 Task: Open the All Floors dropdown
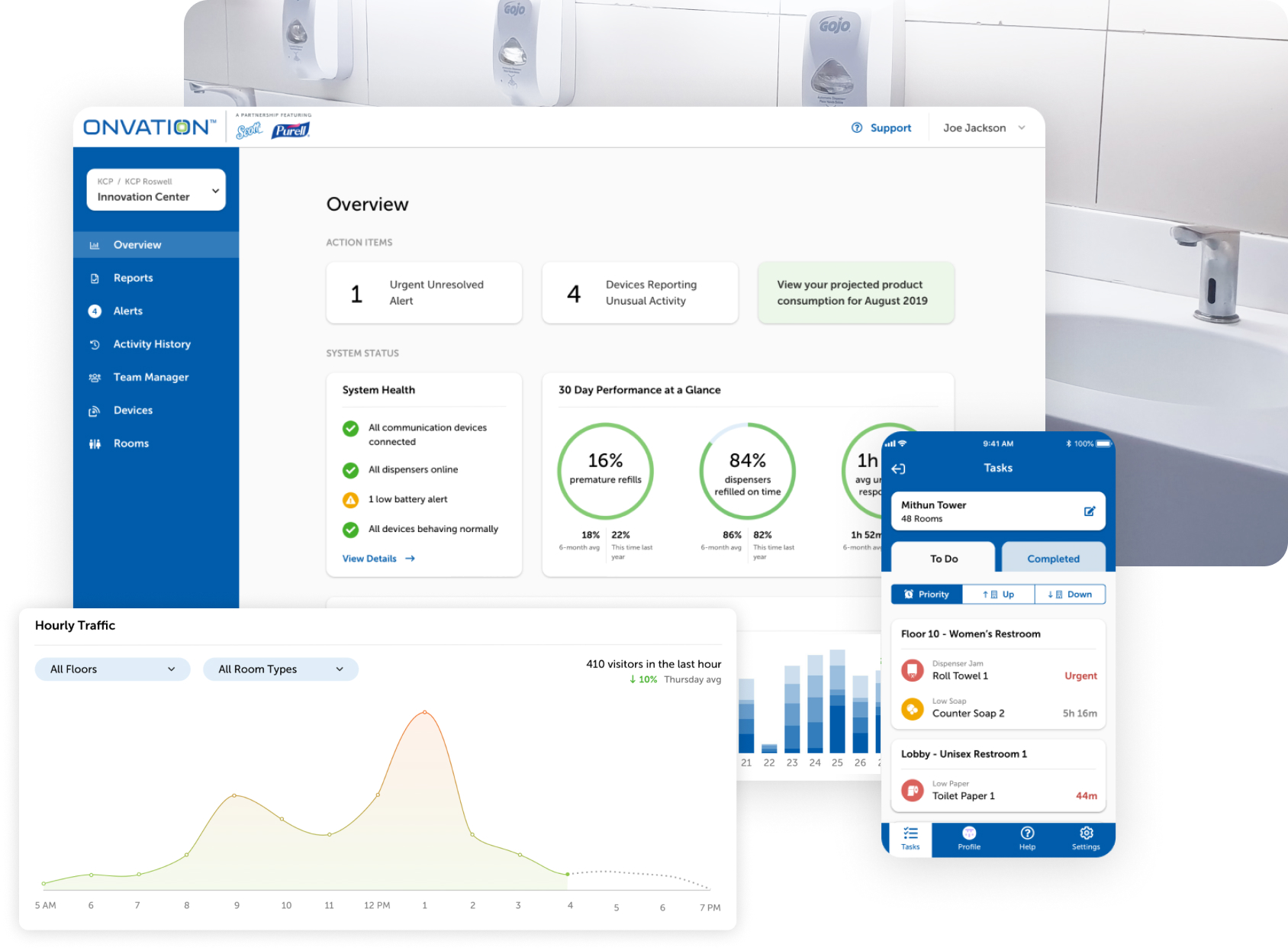113,669
